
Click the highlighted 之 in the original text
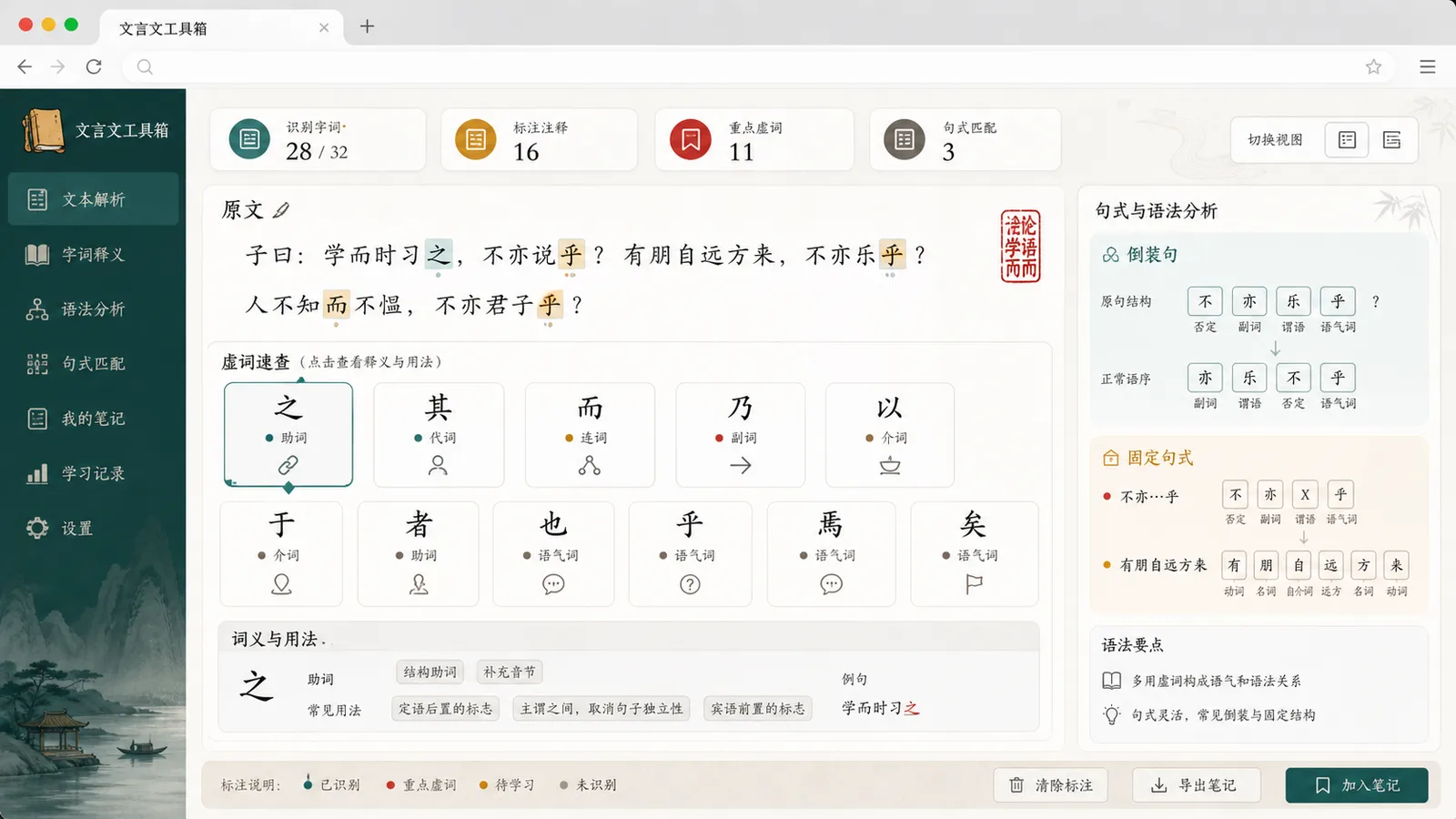coord(439,254)
